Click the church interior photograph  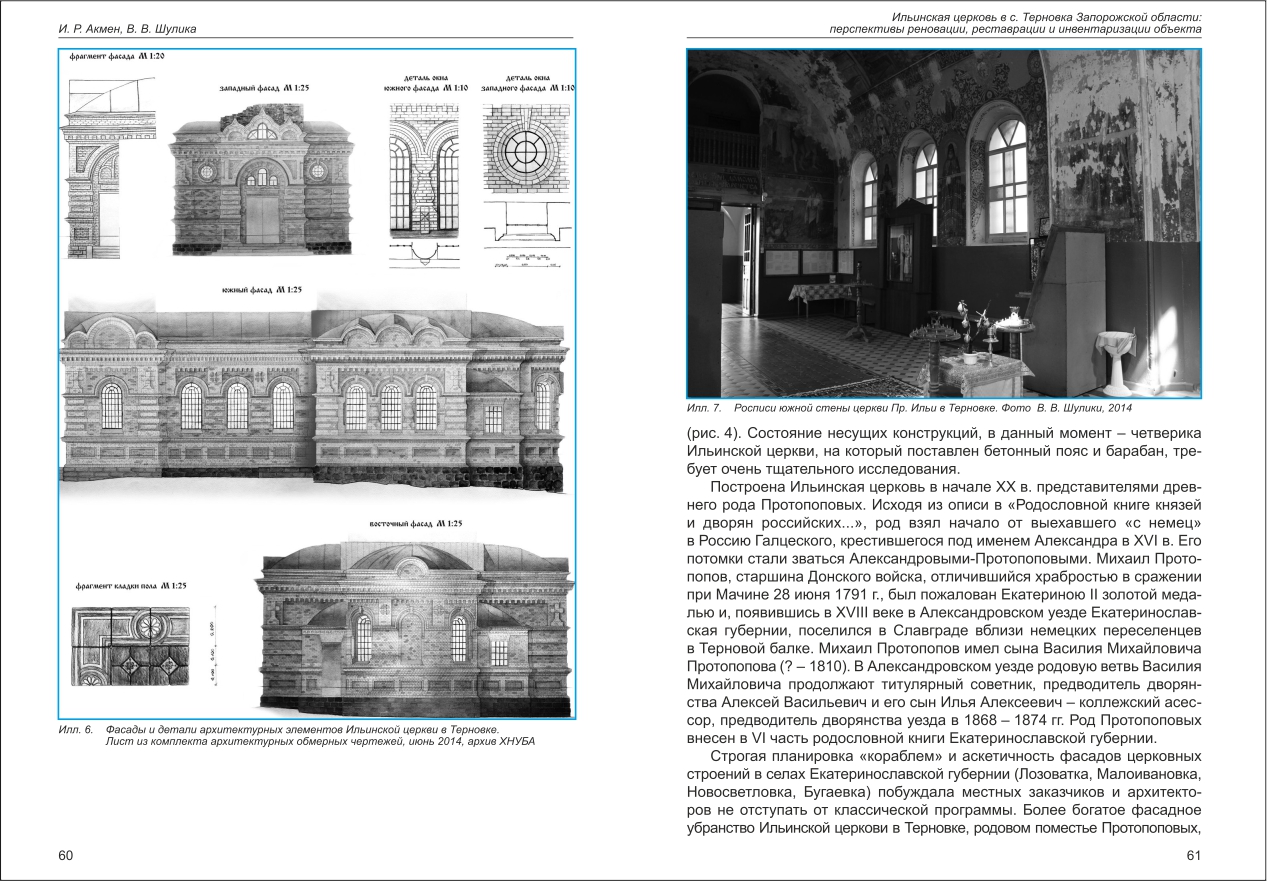(943, 223)
